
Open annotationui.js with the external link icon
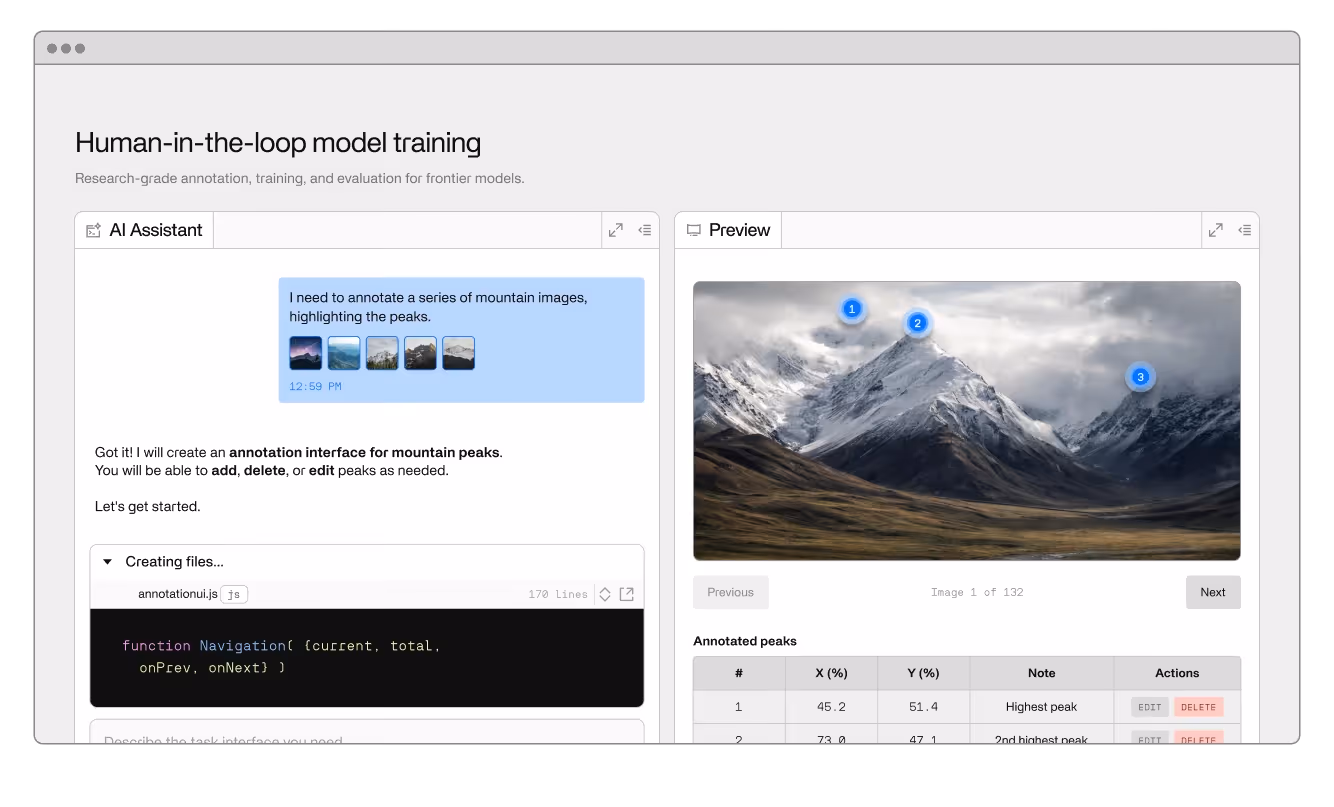[x=627, y=593]
